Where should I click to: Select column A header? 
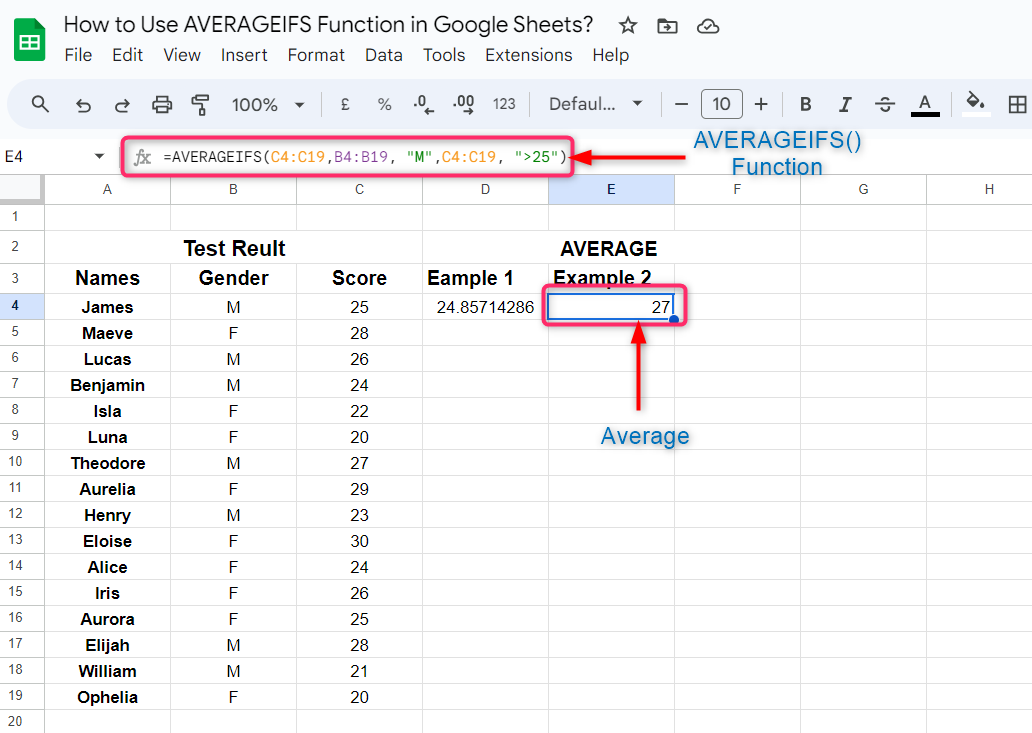coord(107,190)
